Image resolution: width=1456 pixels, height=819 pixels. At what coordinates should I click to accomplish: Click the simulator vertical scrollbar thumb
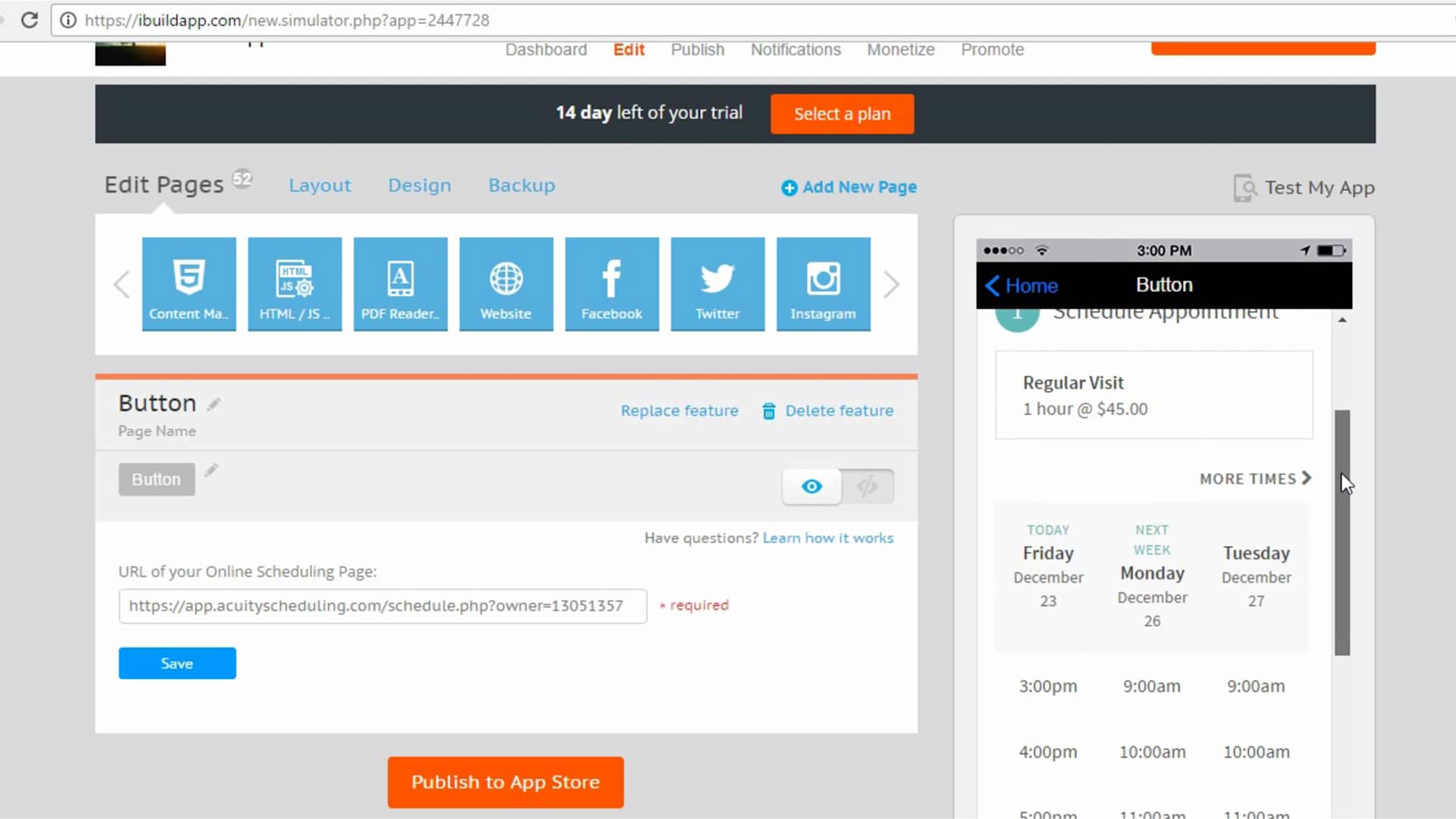(x=1342, y=532)
